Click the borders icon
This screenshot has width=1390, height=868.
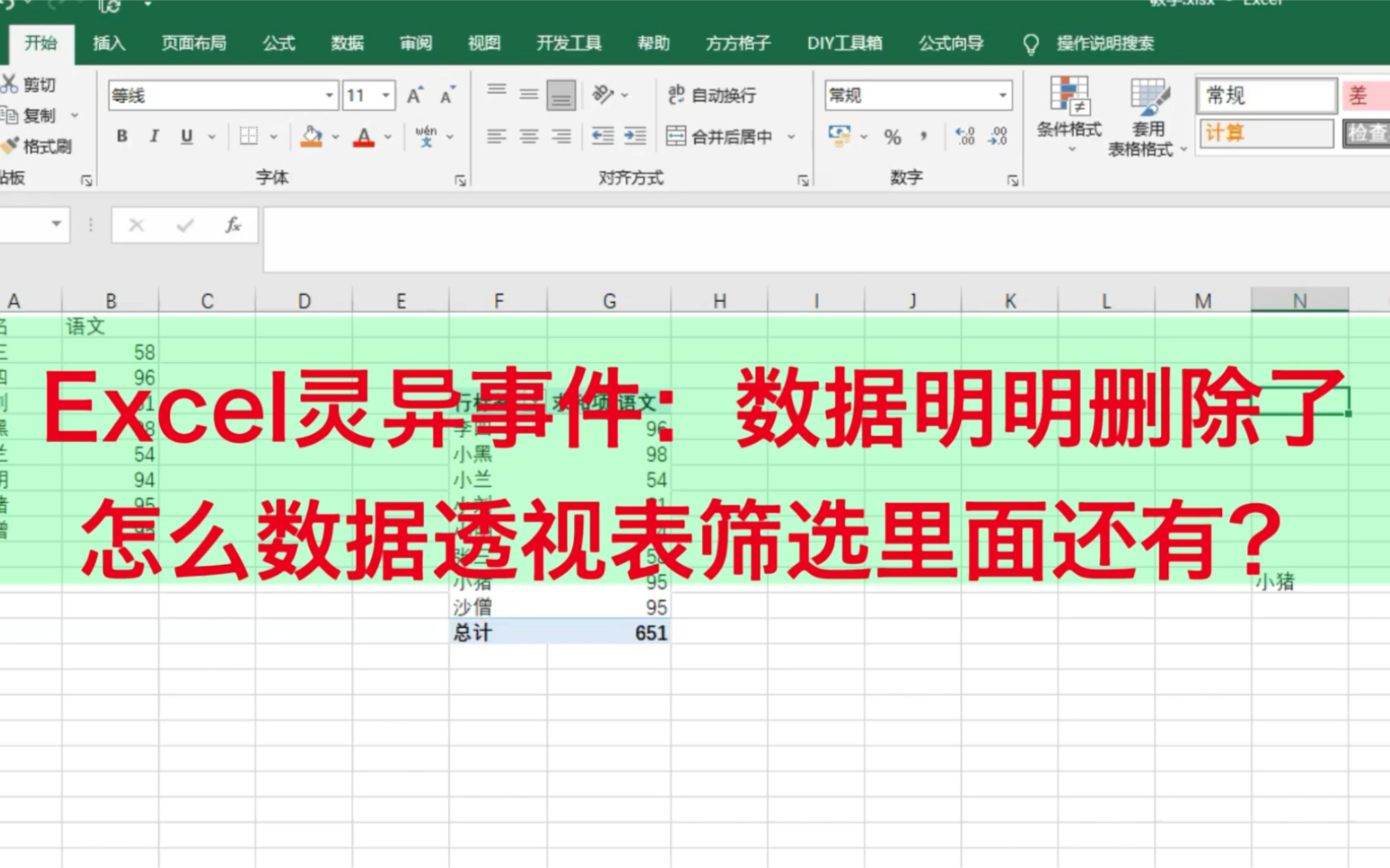249,136
